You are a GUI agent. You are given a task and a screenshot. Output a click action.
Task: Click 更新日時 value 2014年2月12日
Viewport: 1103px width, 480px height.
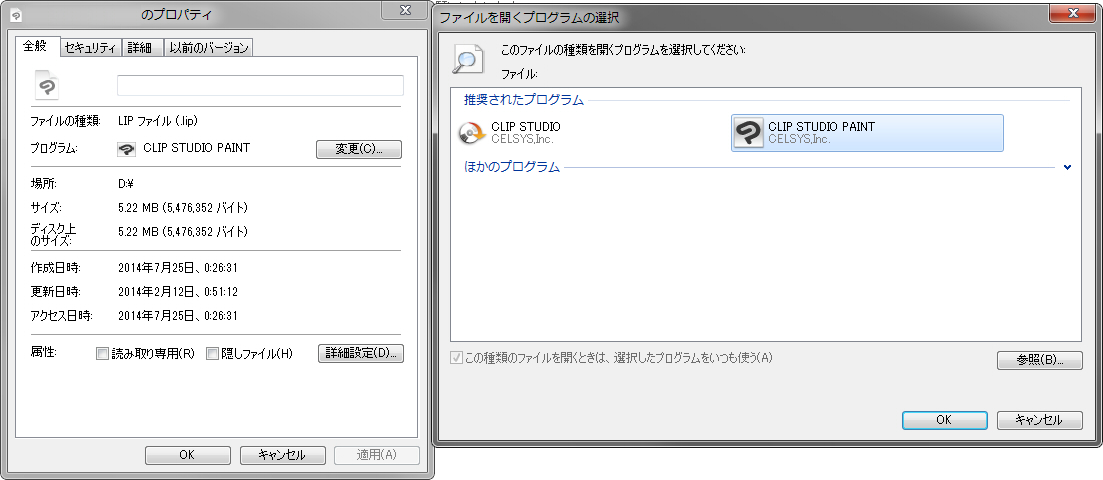point(177,292)
